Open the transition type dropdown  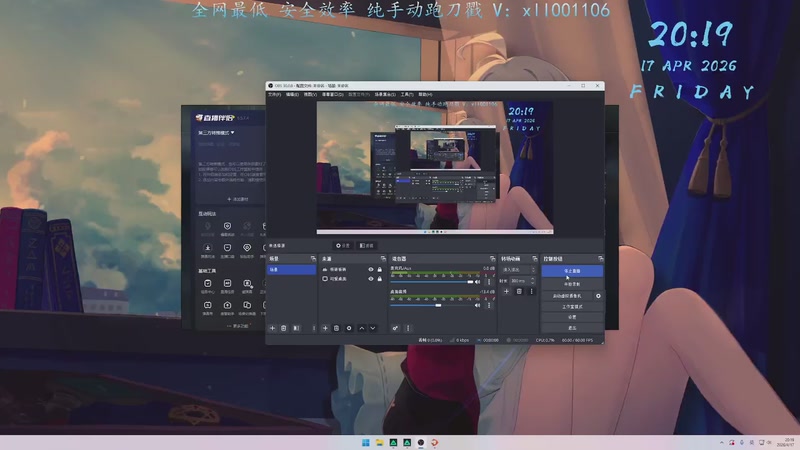tap(518, 269)
